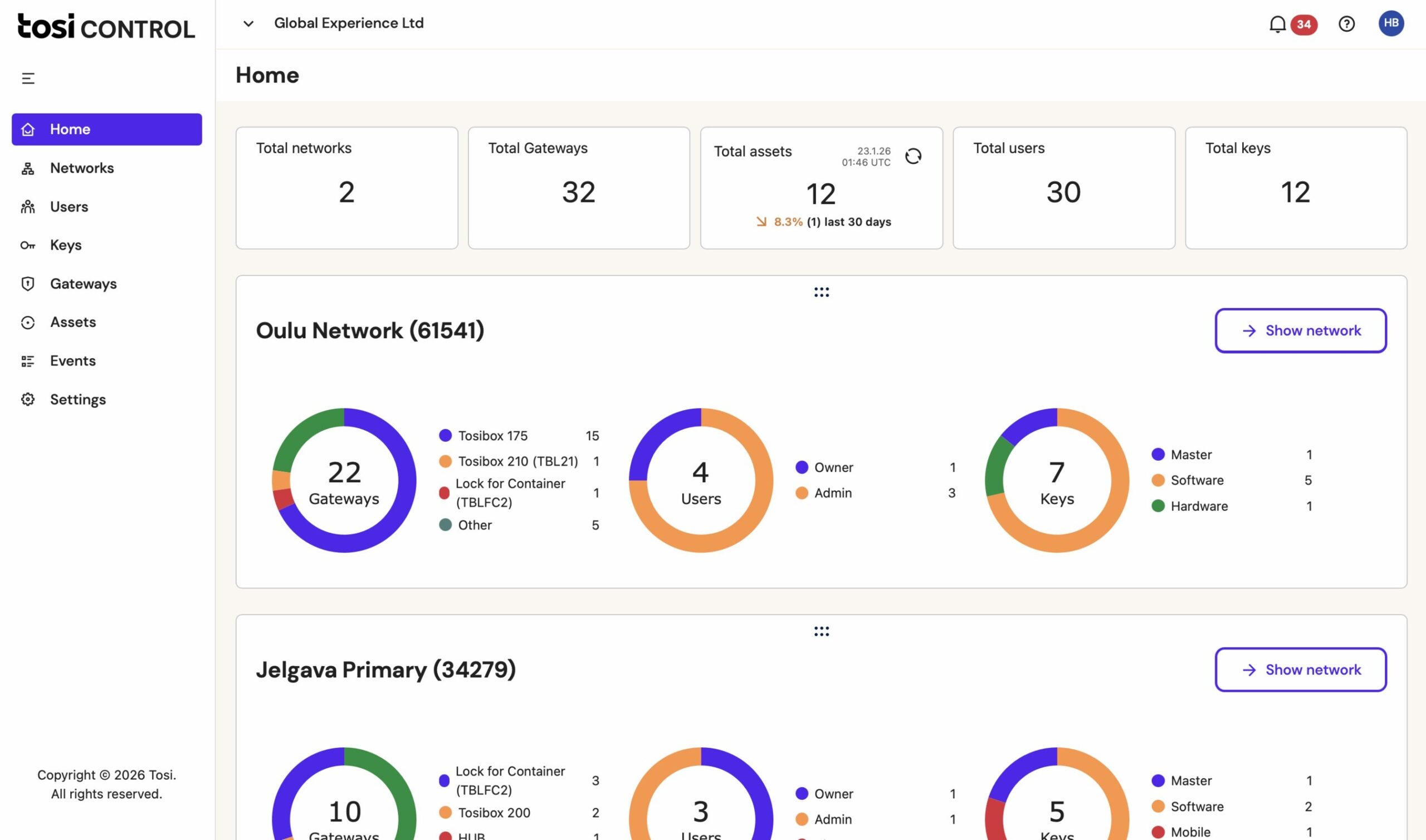1426x840 pixels.
Task: Click the help question mark icon
Action: pos(1346,24)
